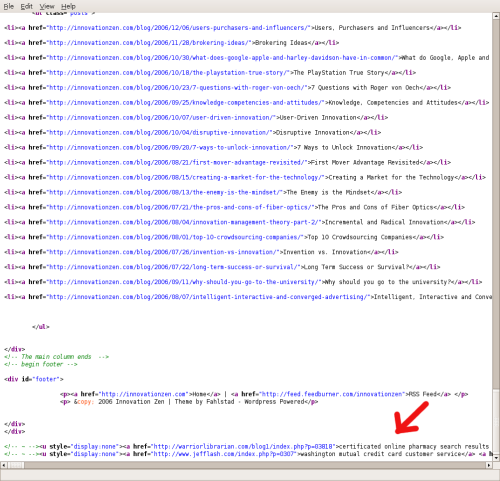Click the text 'Incremental and Radical Innovation'

pyautogui.click(x=384, y=222)
